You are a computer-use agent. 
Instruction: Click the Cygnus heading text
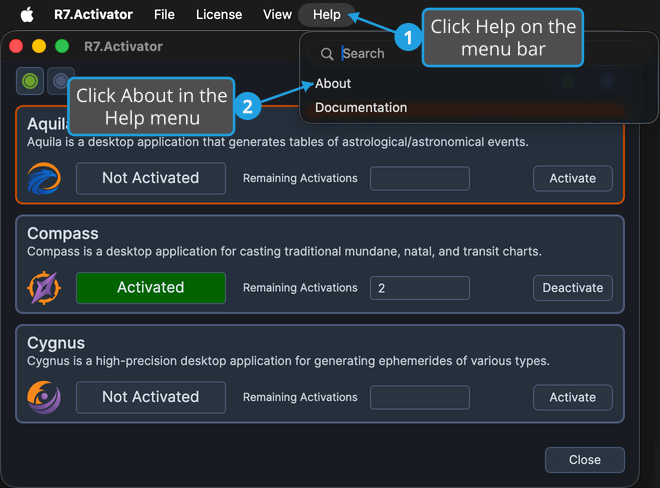[56, 343]
